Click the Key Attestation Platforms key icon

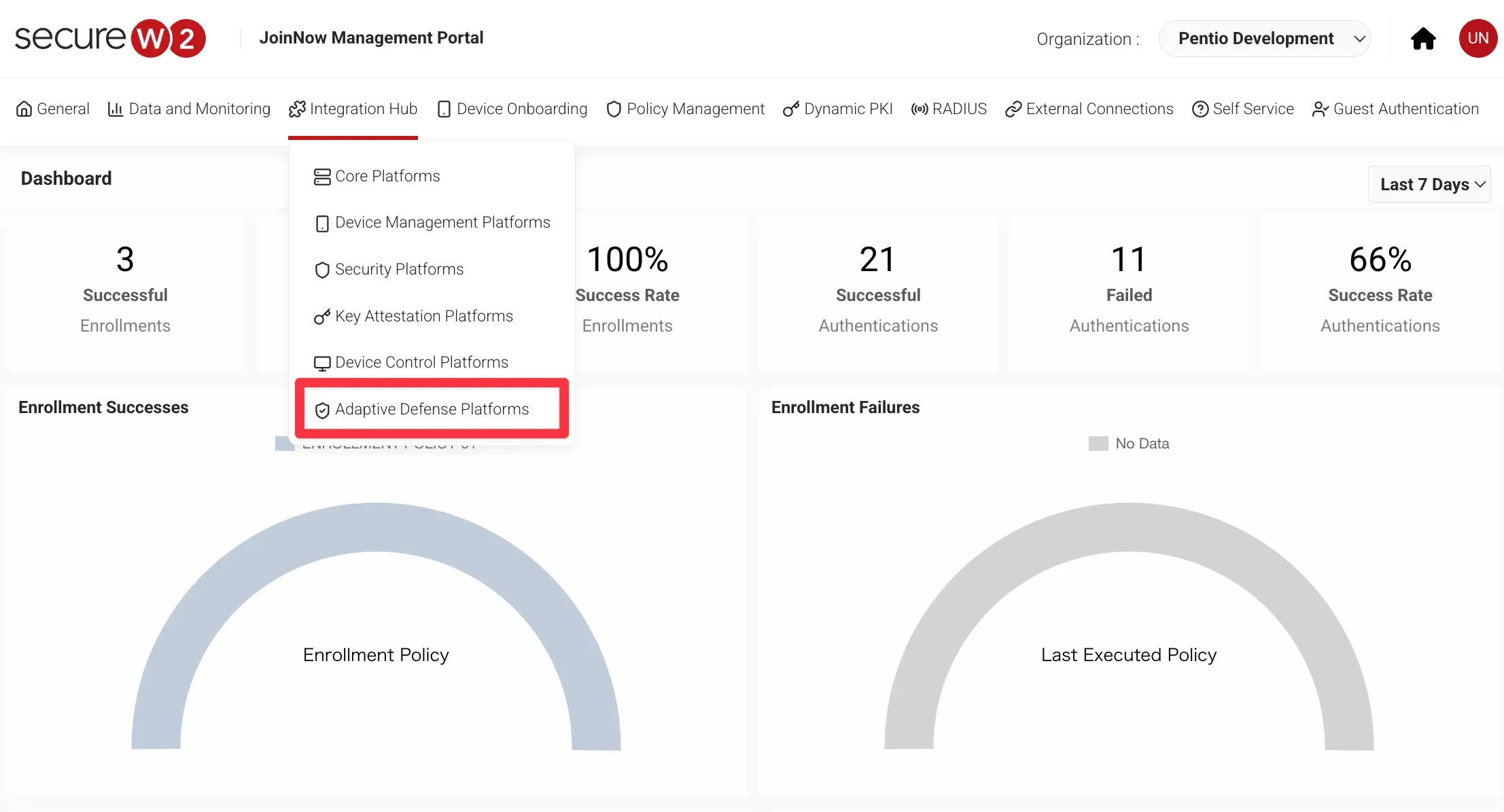321,317
